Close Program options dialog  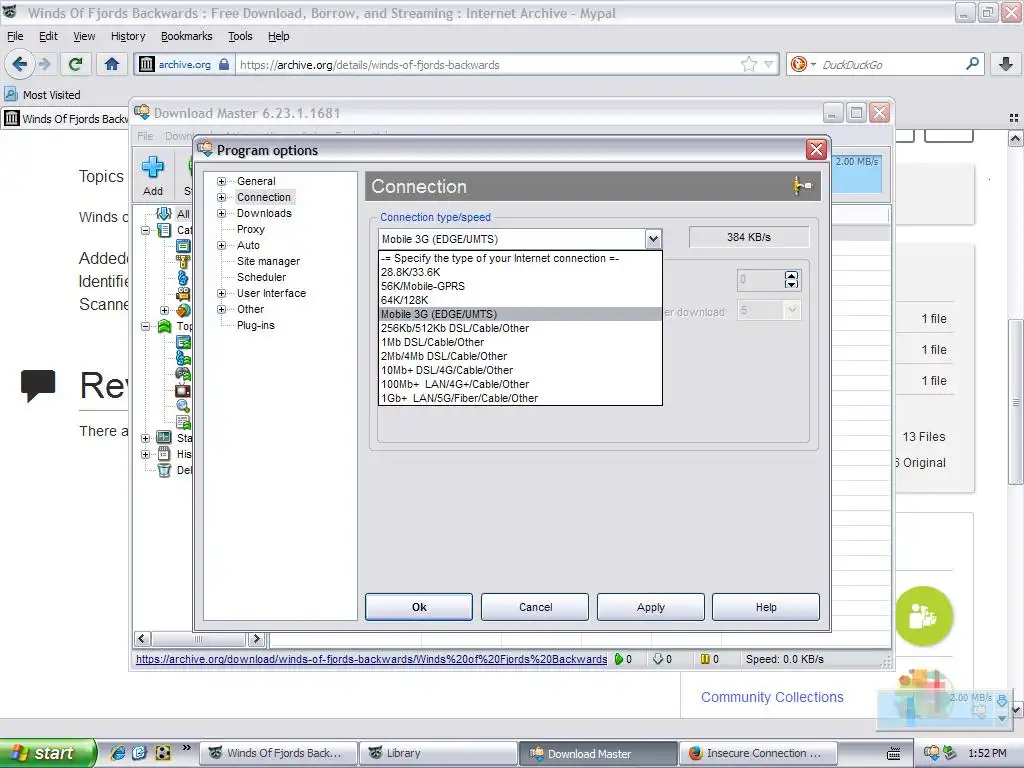click(816, 150)
